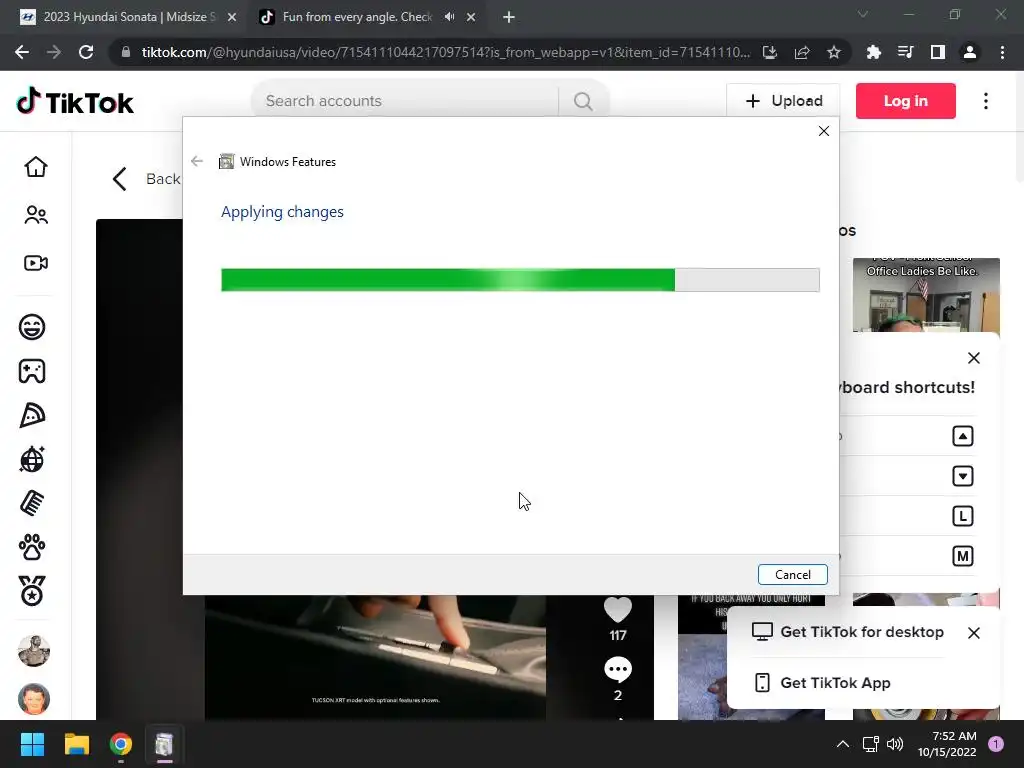Open a new browser tab
Screen dimensions: 1024x768
[509, 18]
